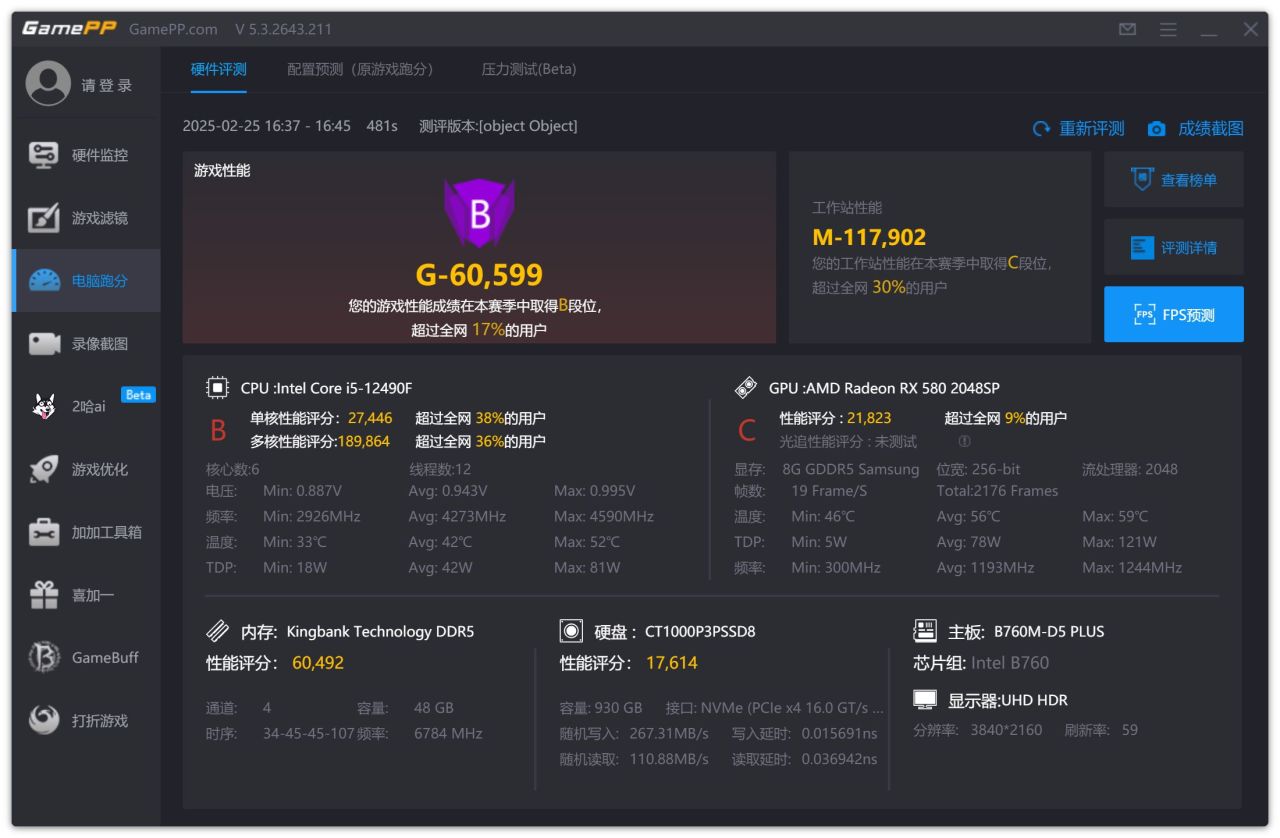1280x838 pixels.
Task: Click the 481s duration text
Action: 382,126
